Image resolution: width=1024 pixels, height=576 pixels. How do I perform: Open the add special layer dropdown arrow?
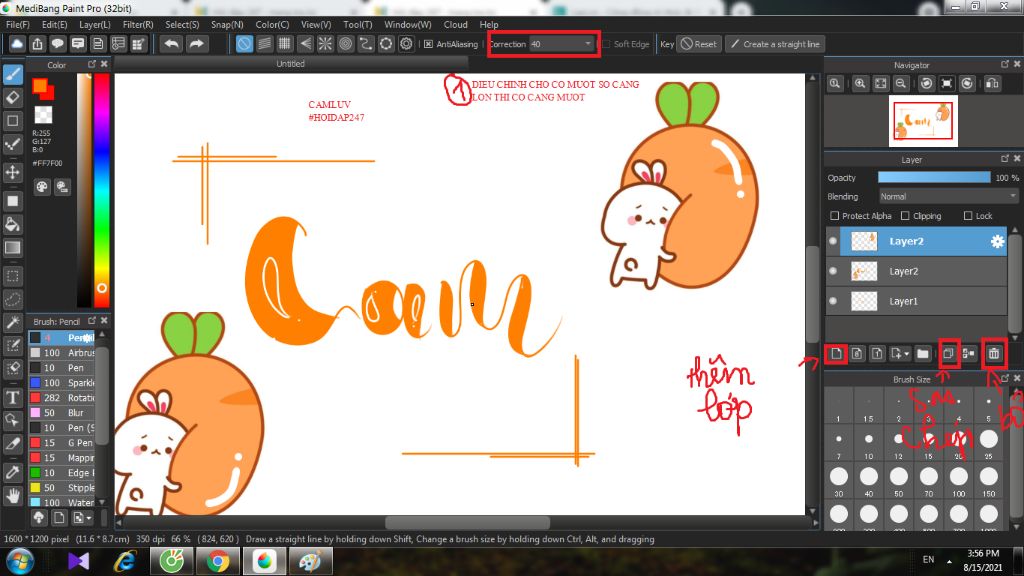point(906,355)
